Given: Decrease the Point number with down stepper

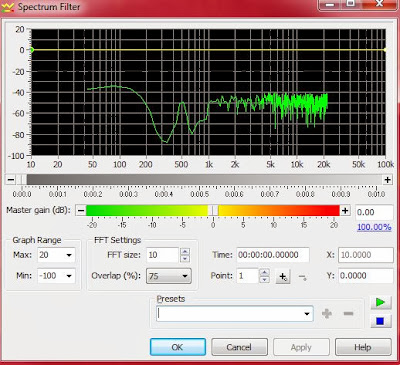Looking at the screenshot, I should click(x=264, y=280).
